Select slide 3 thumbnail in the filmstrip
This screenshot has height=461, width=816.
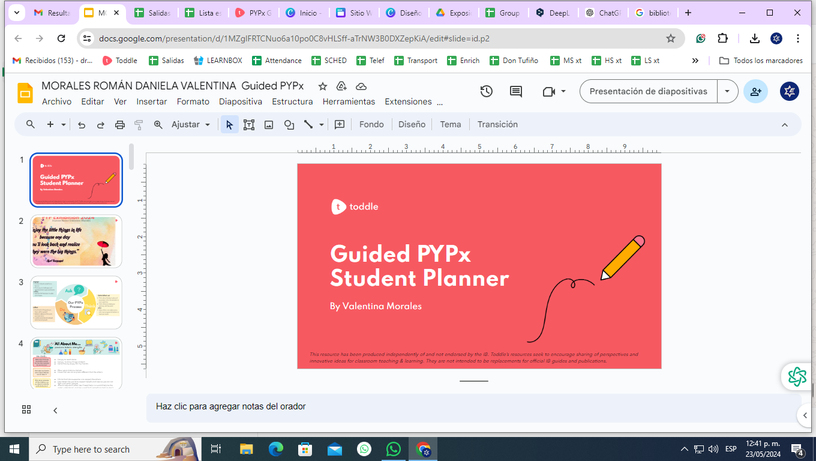click(x=76, y=302)
